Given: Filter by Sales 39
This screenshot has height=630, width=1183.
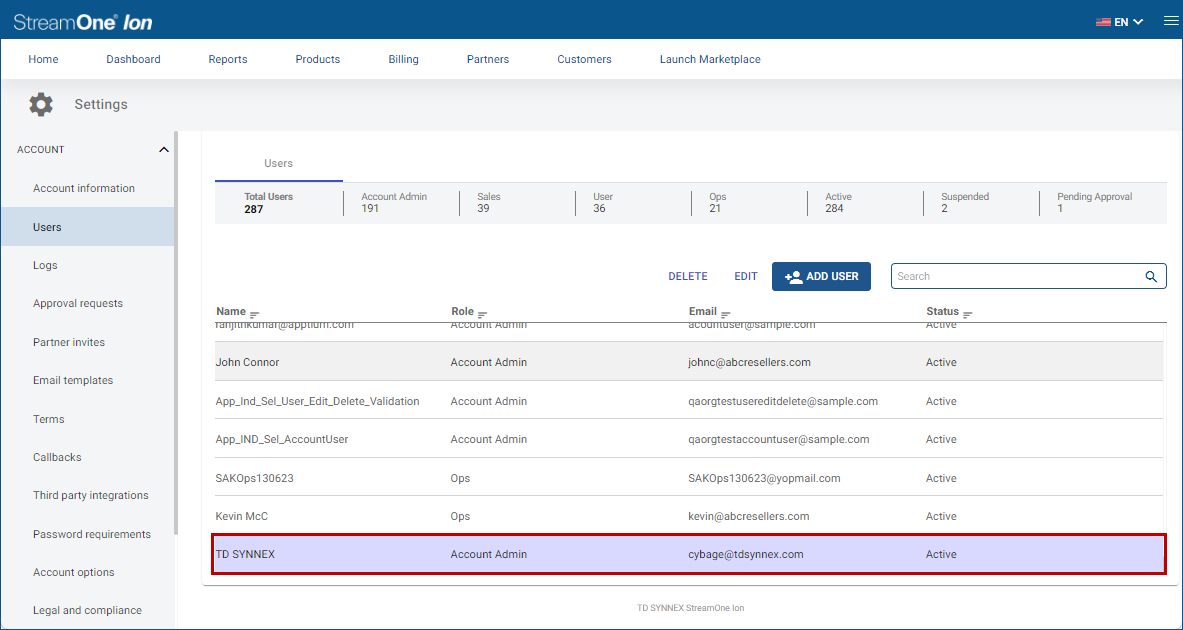Looking at the screenshot, I should pyautogui.click(x=489, y=202).
